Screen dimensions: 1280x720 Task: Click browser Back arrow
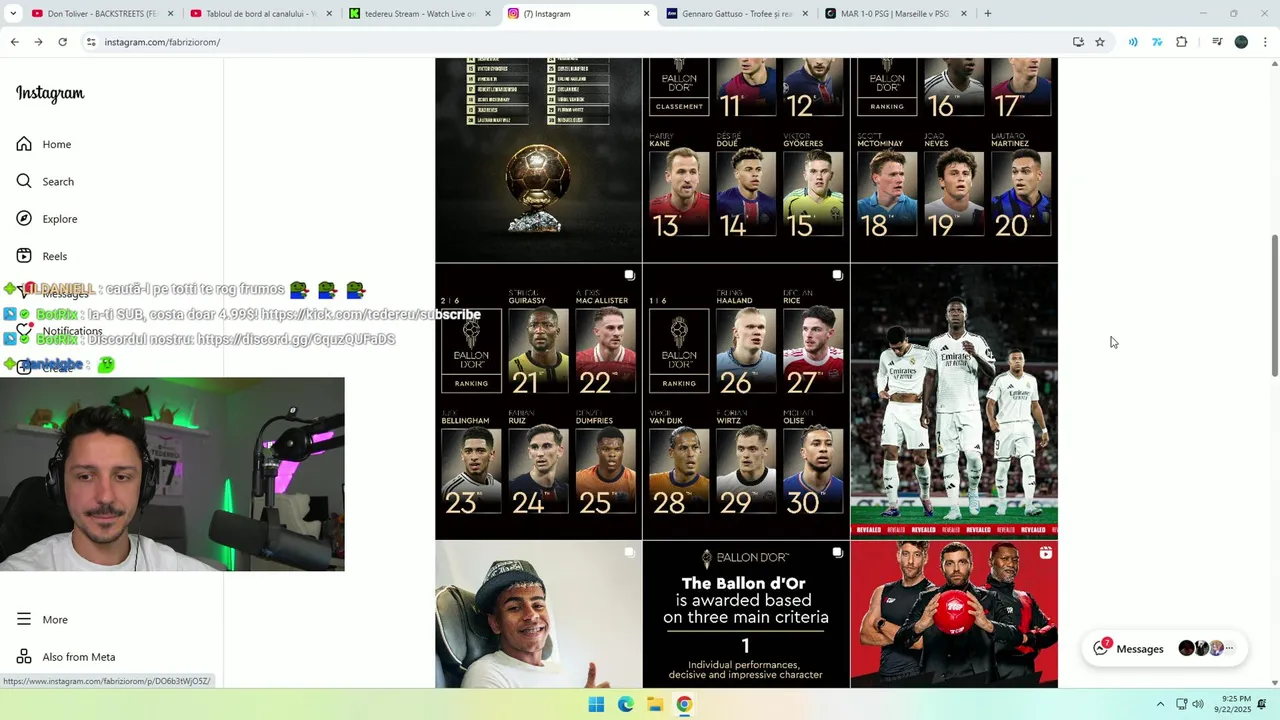(14, 42)
